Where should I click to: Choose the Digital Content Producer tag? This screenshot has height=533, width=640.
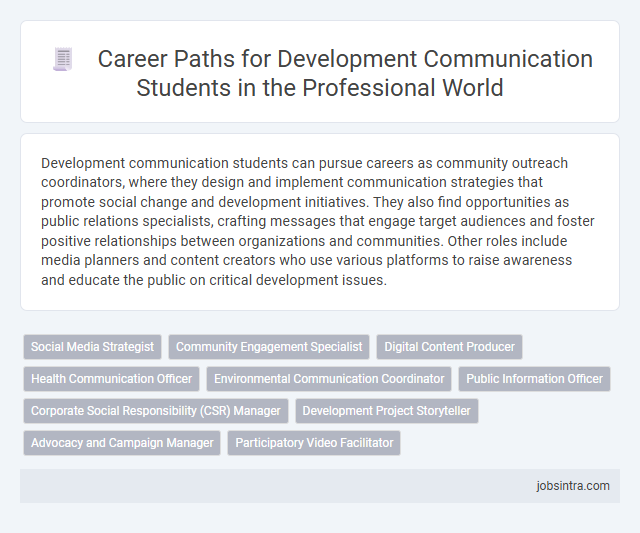click(x=449, y=347)
